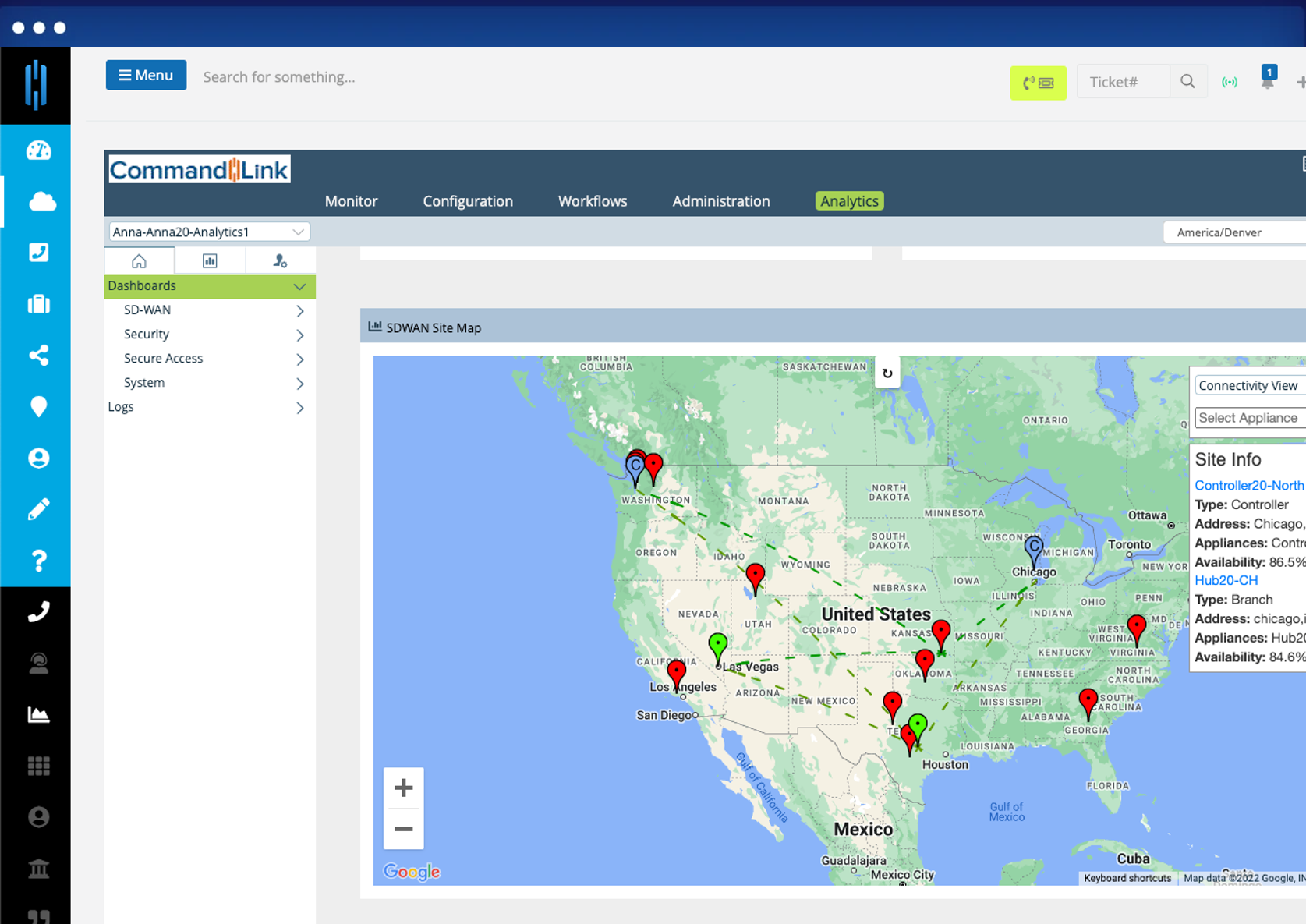The height and width of the screenshot is (924, 1306).
Task: Click the green live broadcast status icon
Action: (x=1229, y=80)
